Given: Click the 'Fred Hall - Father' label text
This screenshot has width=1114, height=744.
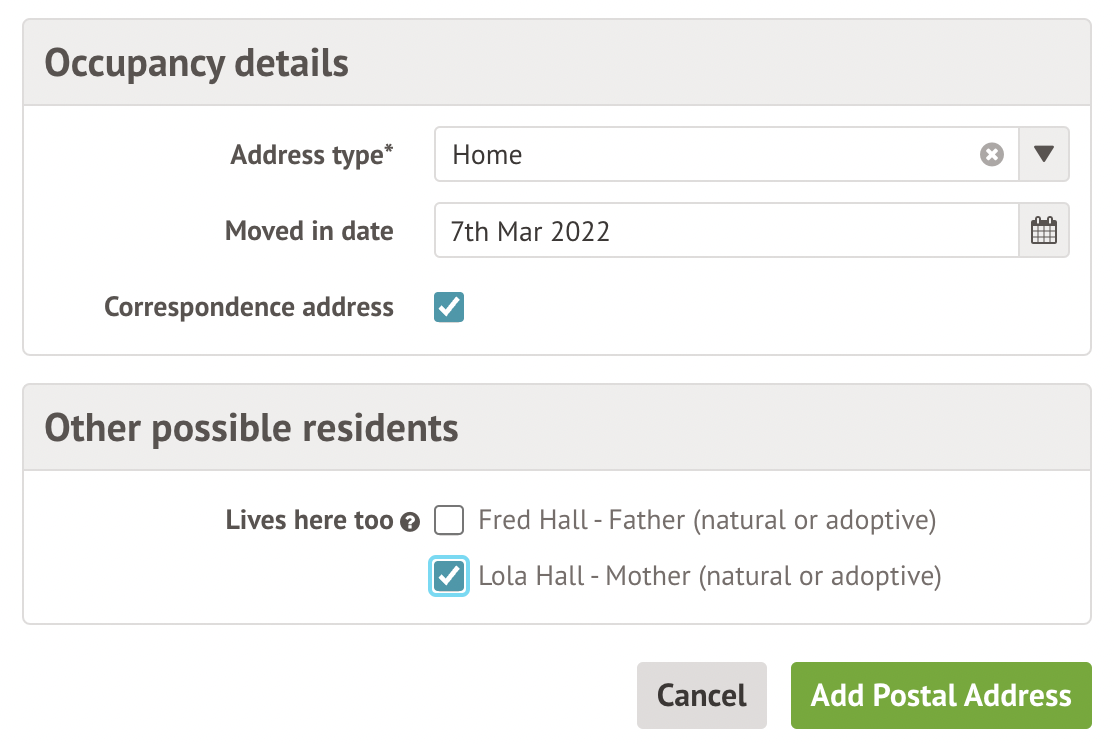Looking at the screenshot, I should click(x=706, y=521).
